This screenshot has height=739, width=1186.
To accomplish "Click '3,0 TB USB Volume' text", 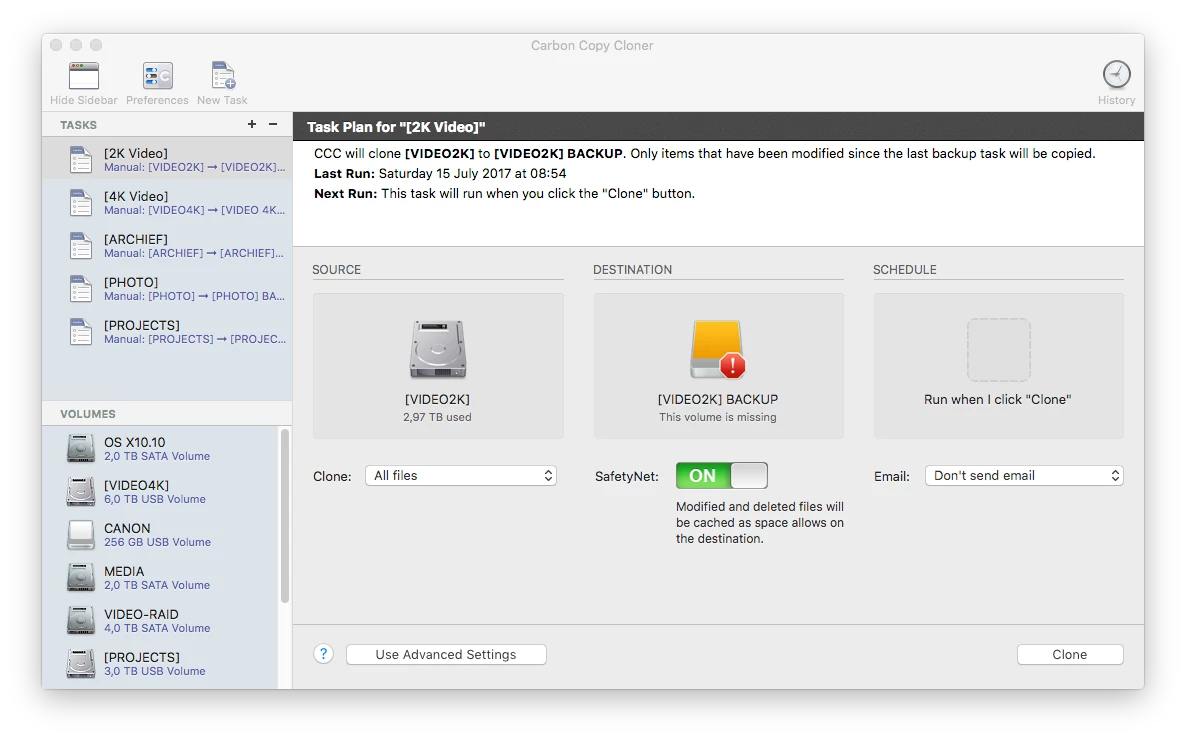I will click(x=155, y=672).
